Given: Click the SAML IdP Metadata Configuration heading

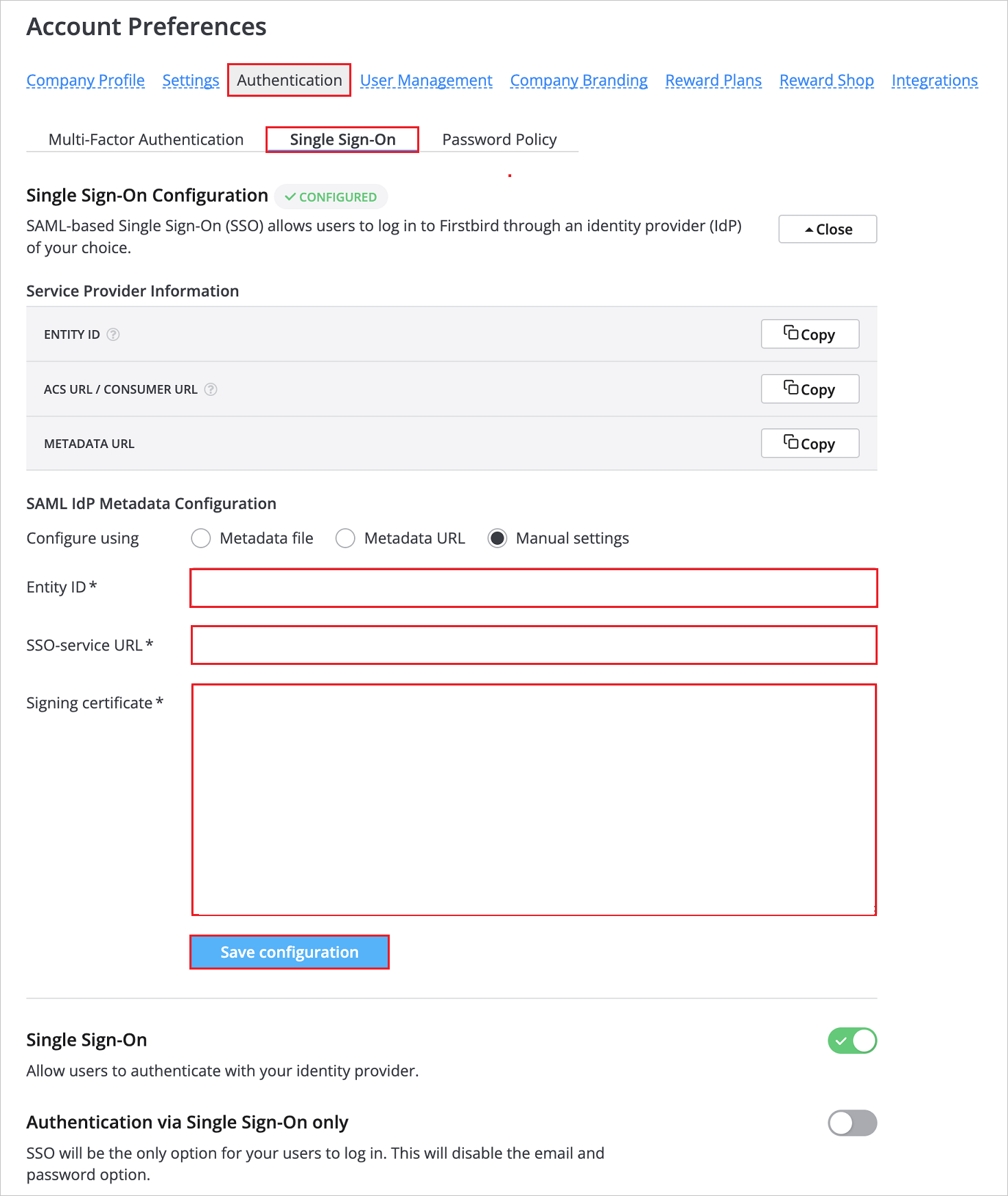Looking at the screenshot, I should tap(151, 504).
